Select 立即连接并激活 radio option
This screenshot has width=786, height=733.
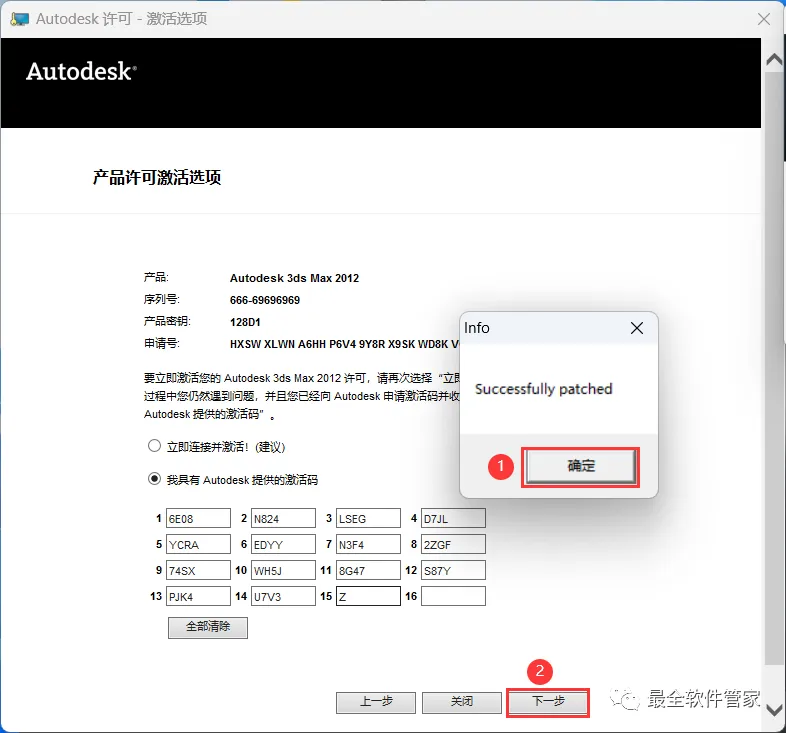[x=154, y=446]
